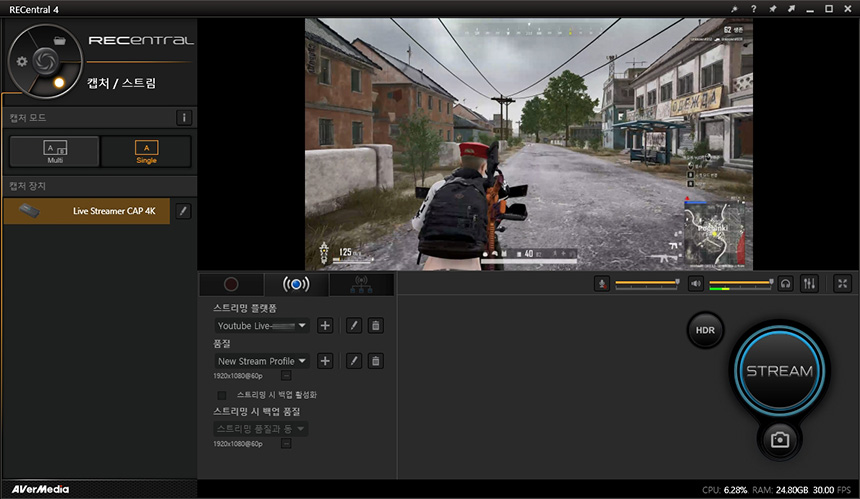Image resolution: width=860 pixels, height=499 pixels.
Task: Toggle headphone monitoring
Action: coord(785,284)
